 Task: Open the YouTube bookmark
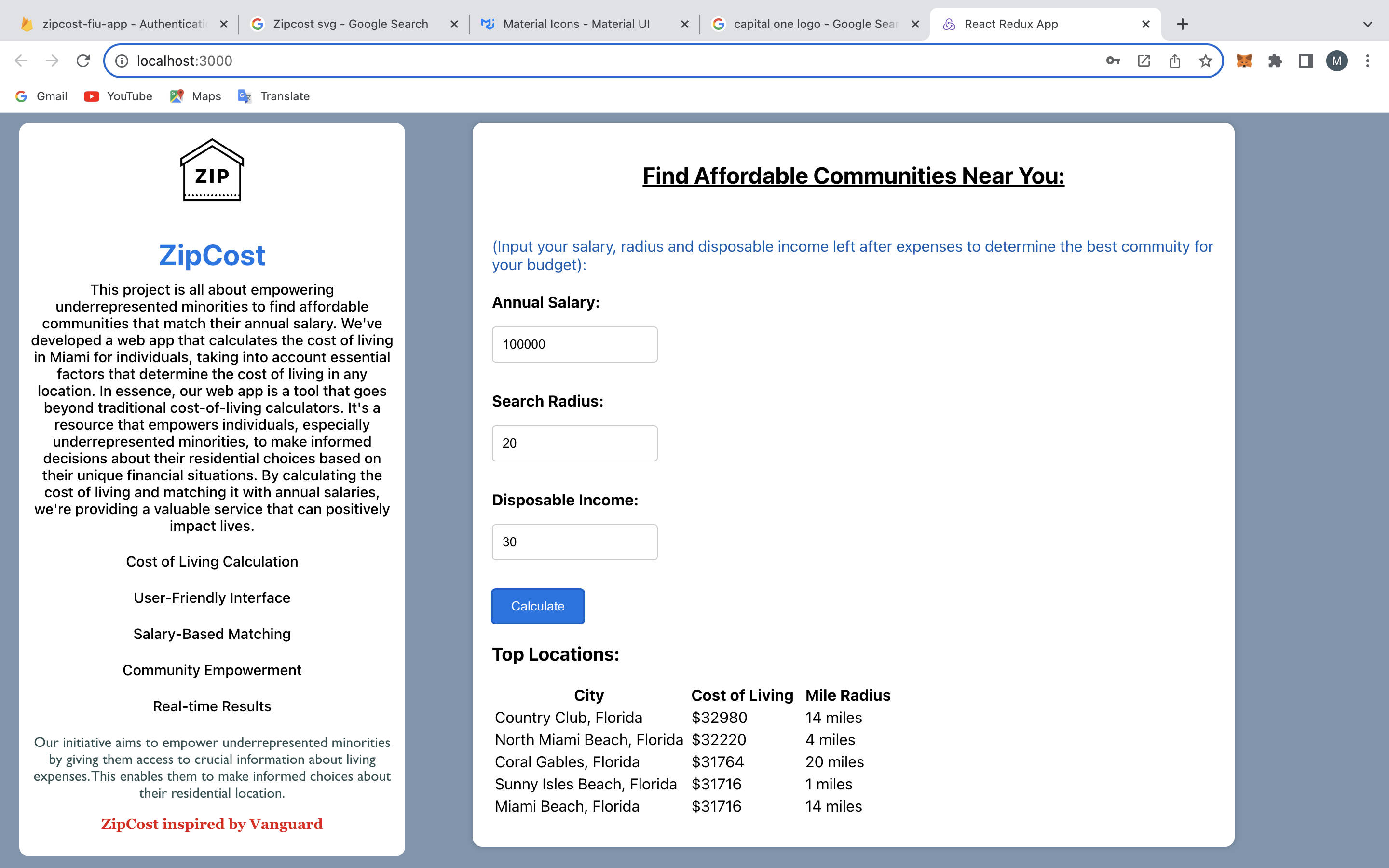tap(118, 96)
